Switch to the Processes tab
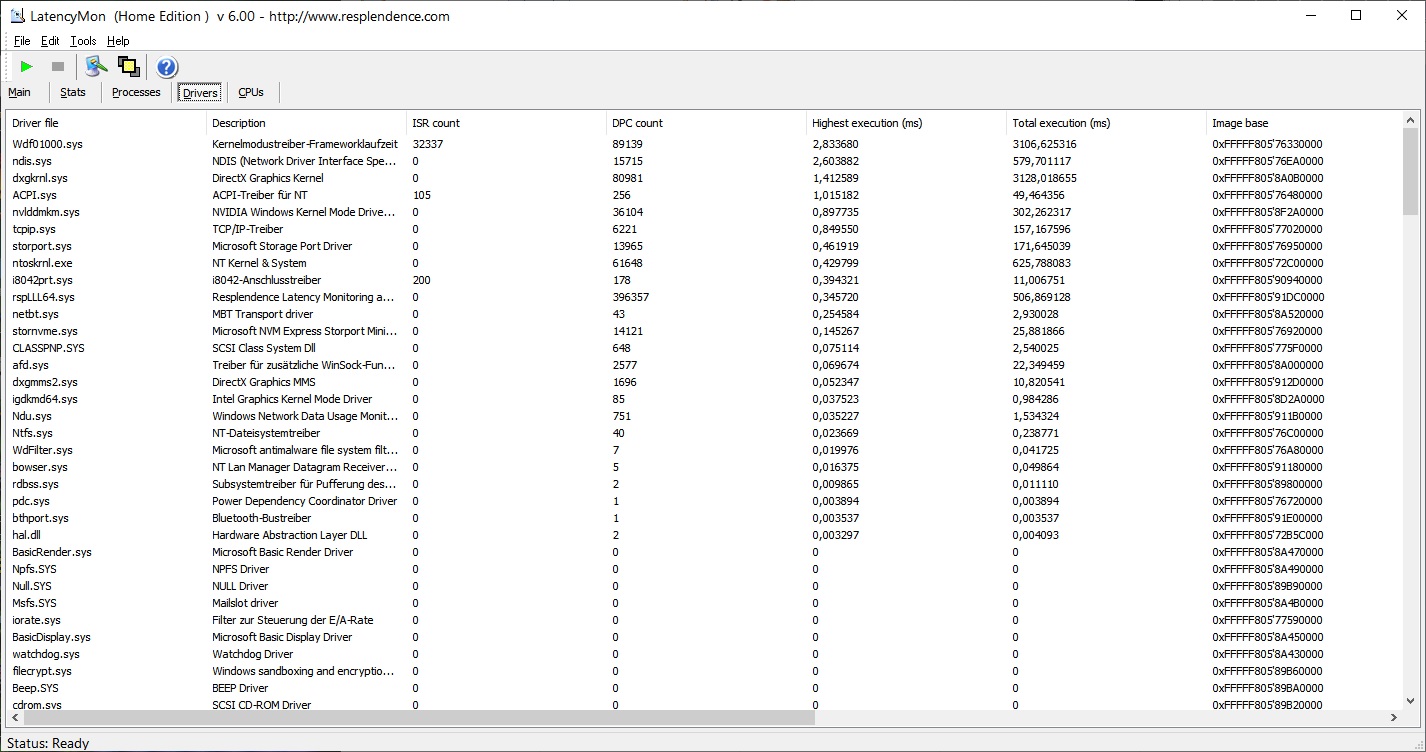Screen dimensions: 1426x752 tap(136, 92)
